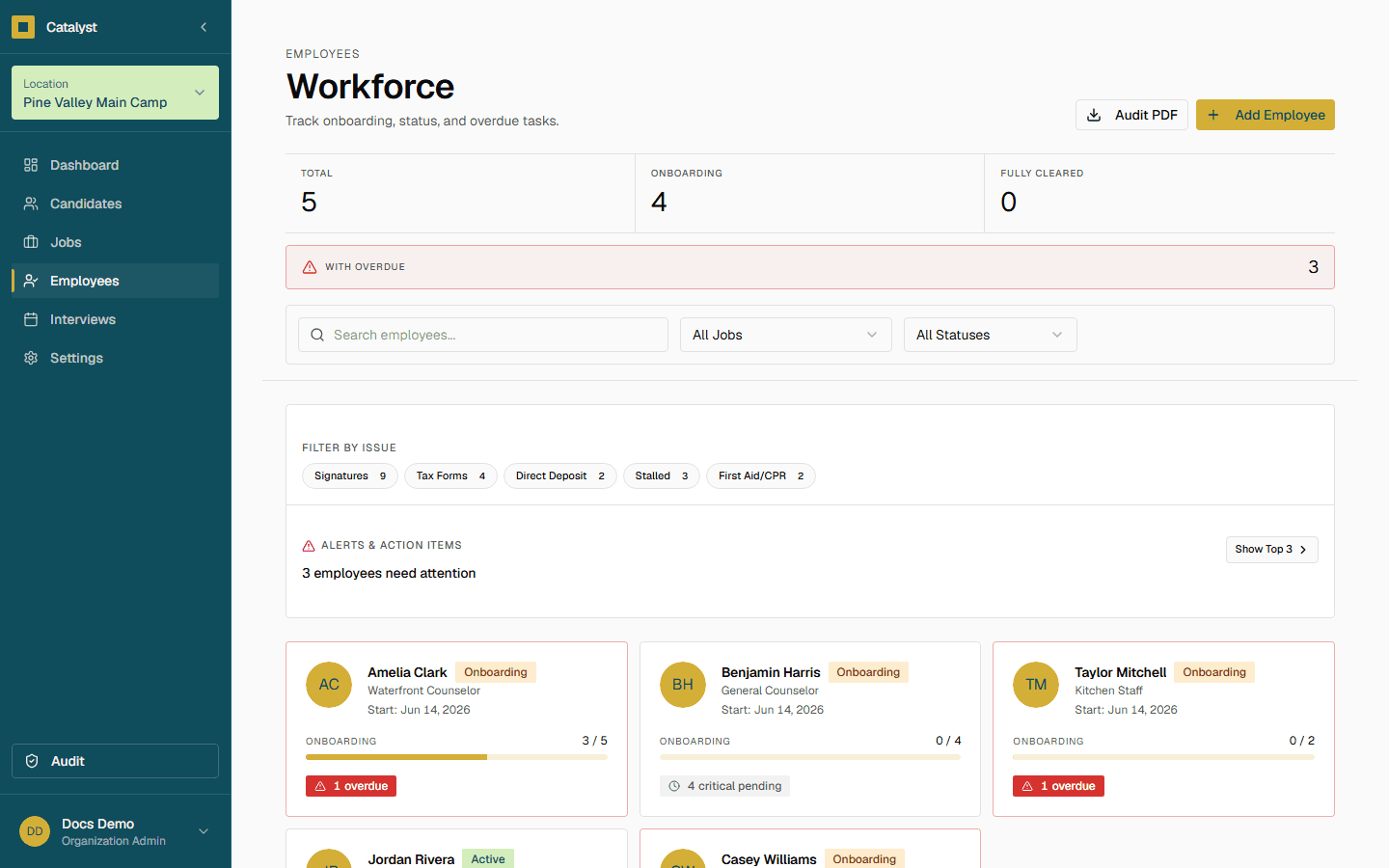Click Taylor Mitchell's 1 overdue badge
The height and width of the screenshot is (868, 1389).
[x=1058, y=786]
